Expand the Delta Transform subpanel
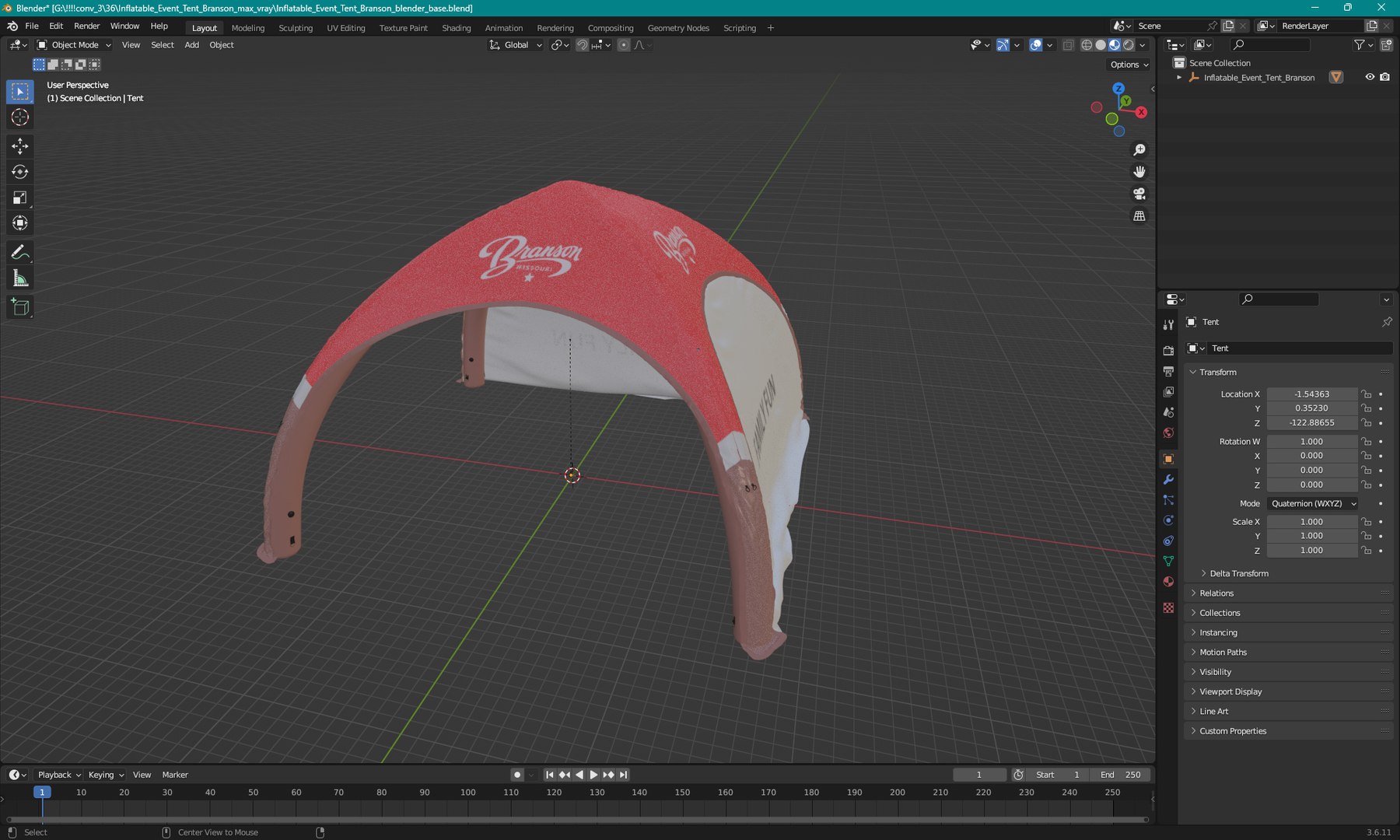This screenshot has height=840, width=1400. (x=1239, y=574)
